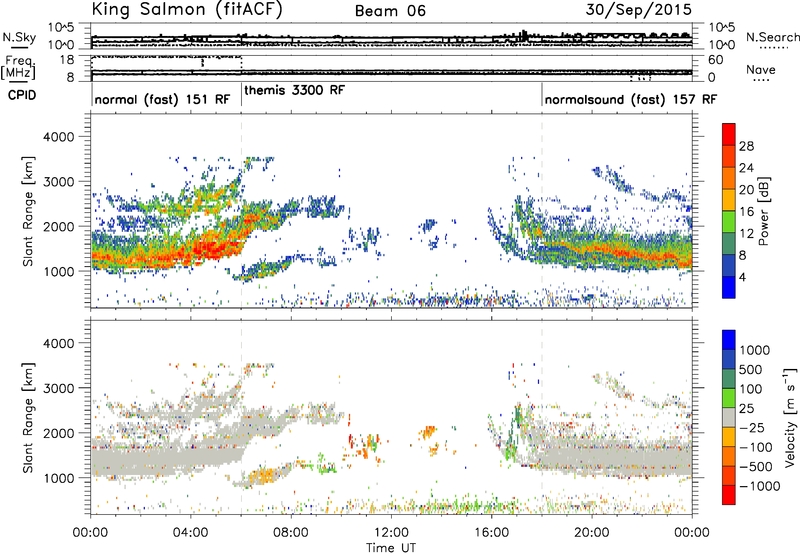Click 'normal (fast) 151 RF' CPID text
Image resolution: width=800 pixels, height=554 pixels.
(x=162, y=99)
